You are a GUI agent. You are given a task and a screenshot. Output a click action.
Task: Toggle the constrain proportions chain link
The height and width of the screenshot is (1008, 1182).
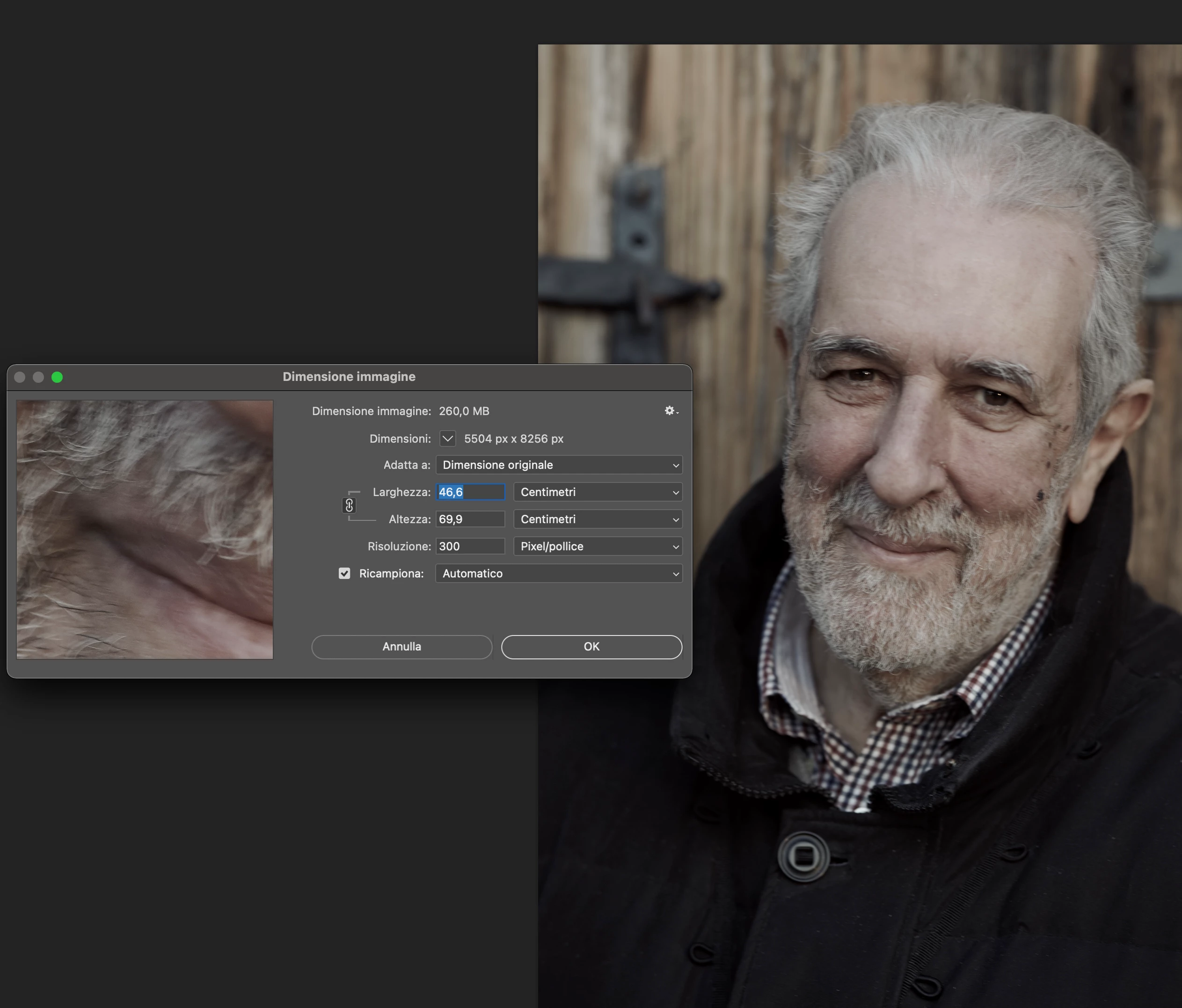tap(349, 505)
